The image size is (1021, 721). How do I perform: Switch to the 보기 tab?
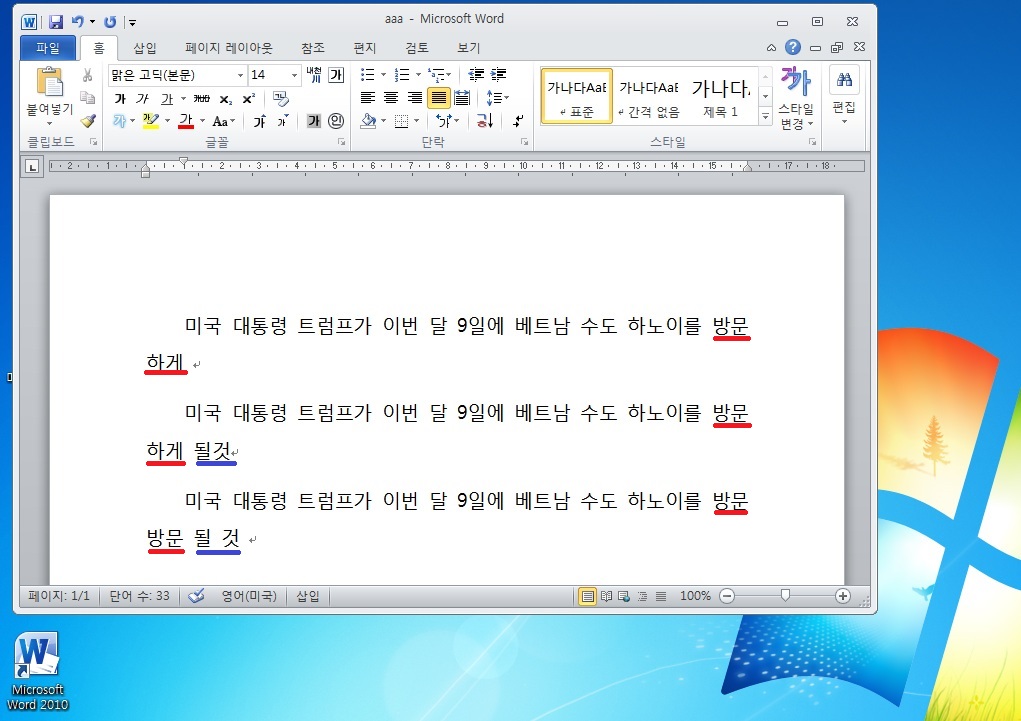click(468, 48)
